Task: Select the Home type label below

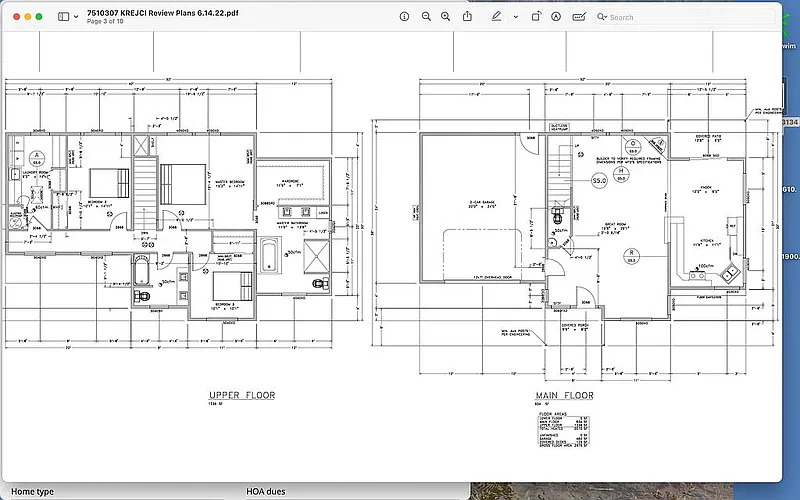Action: [33, 492]
